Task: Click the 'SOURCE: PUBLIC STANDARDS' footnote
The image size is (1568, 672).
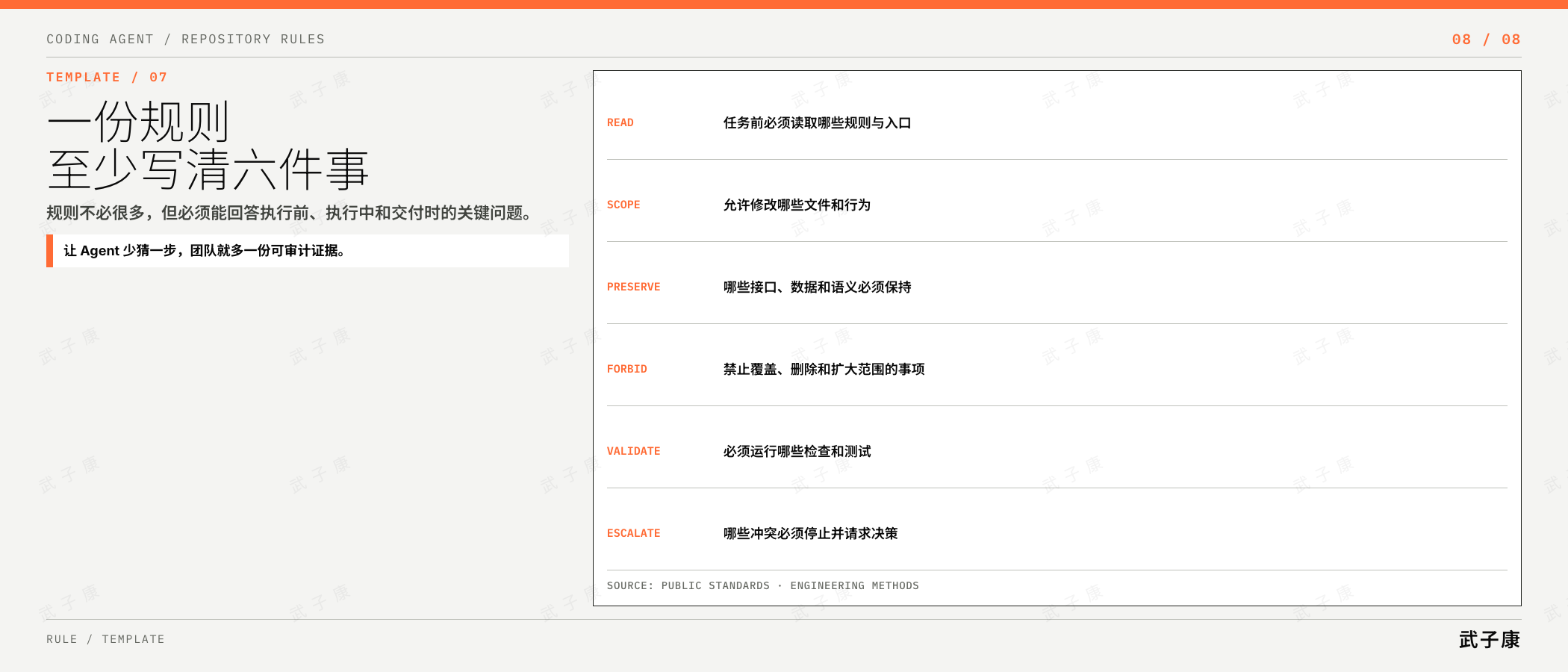Action: 762,585
